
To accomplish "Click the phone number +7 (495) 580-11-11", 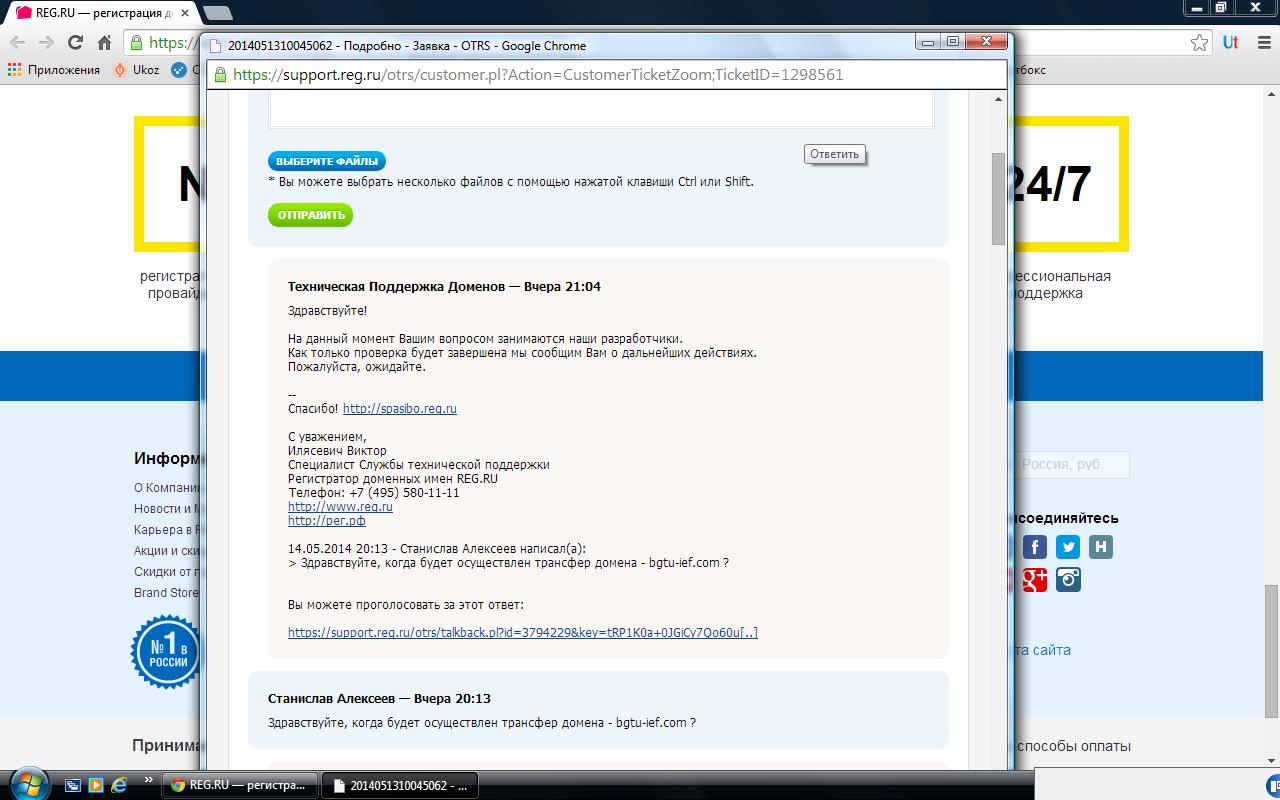I will click(404, 493).
